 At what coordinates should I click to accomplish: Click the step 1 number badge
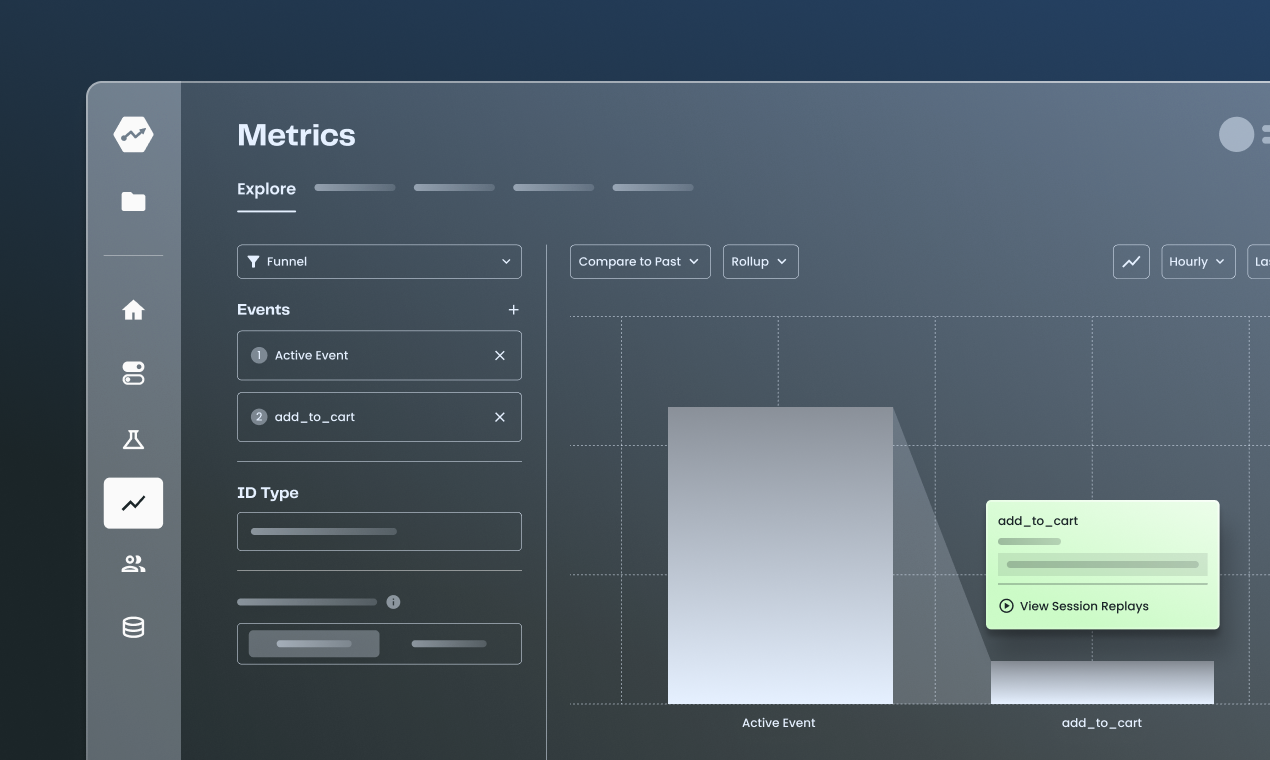click(x=259, y=355)
